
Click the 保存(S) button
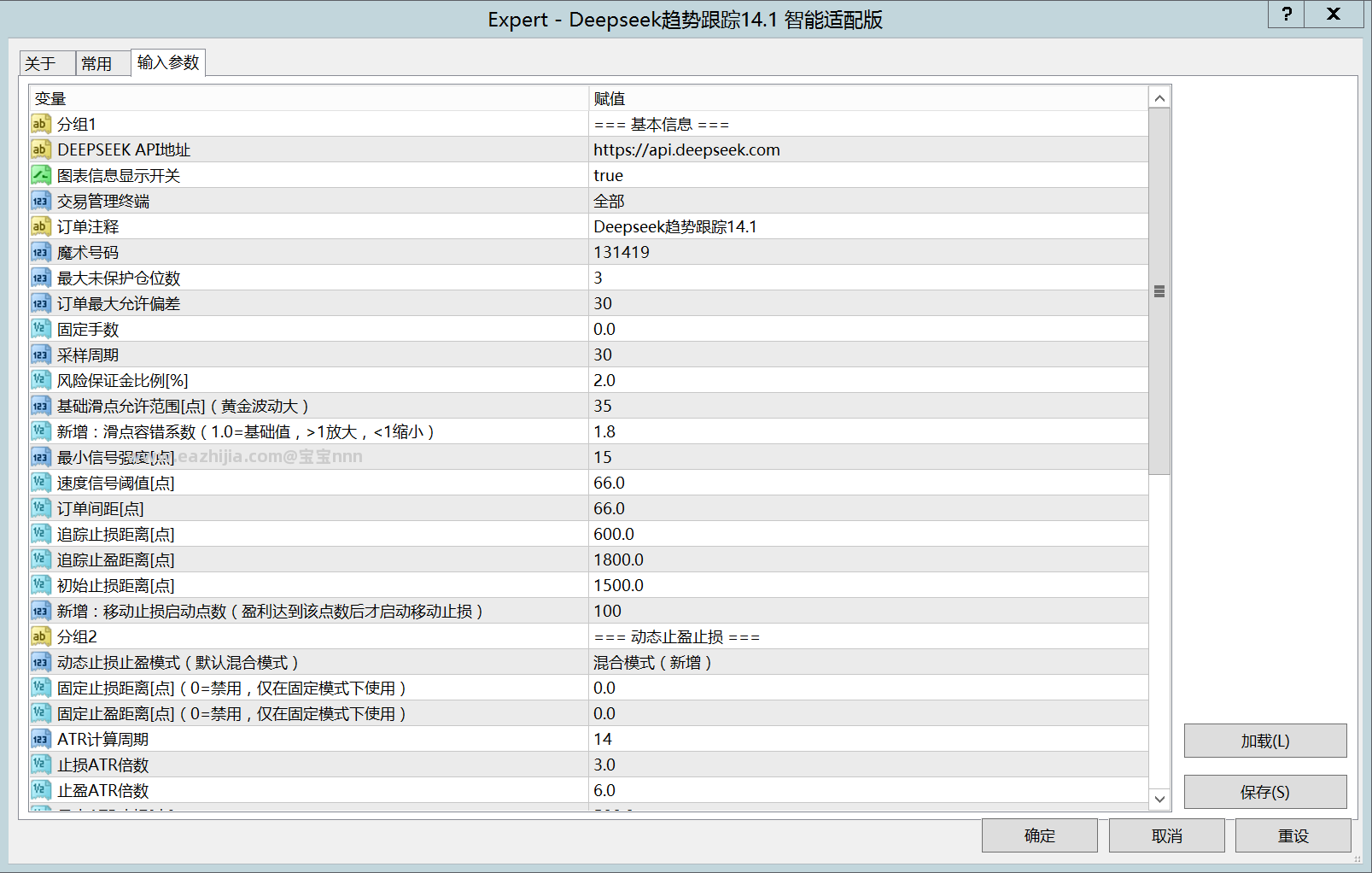(x=1265, y=792)
